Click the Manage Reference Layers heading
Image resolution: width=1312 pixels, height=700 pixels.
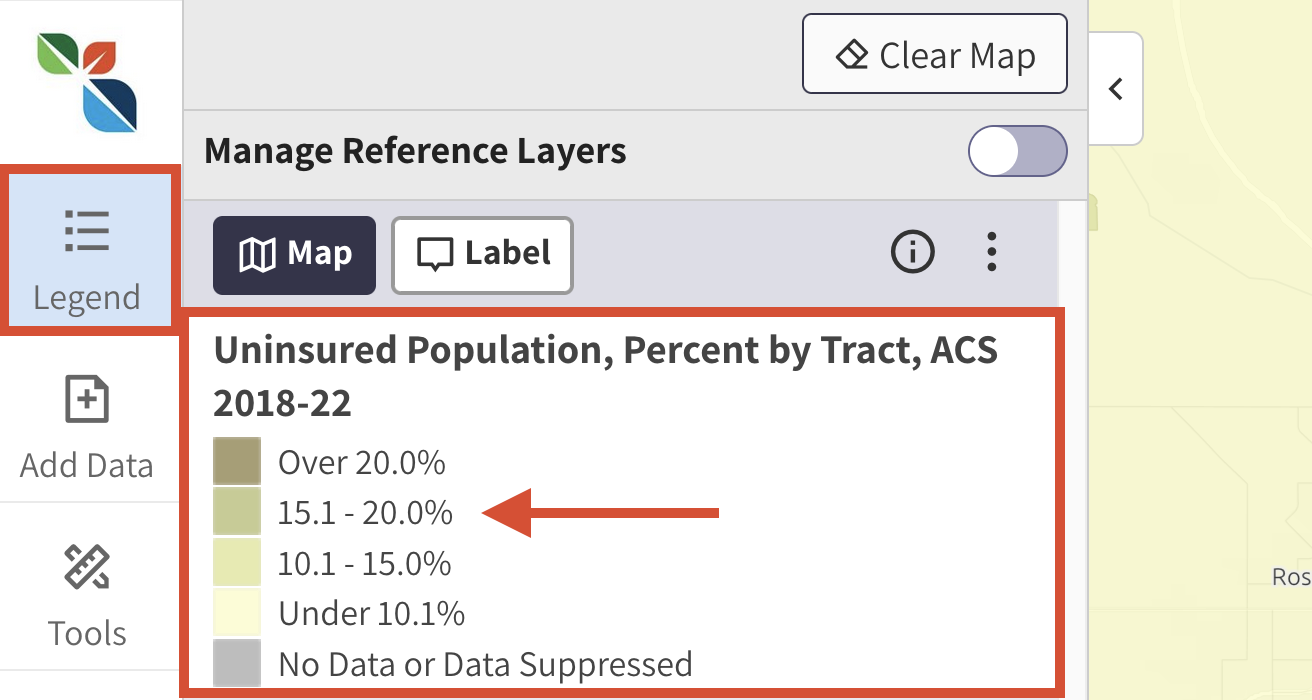coord(415,150)
